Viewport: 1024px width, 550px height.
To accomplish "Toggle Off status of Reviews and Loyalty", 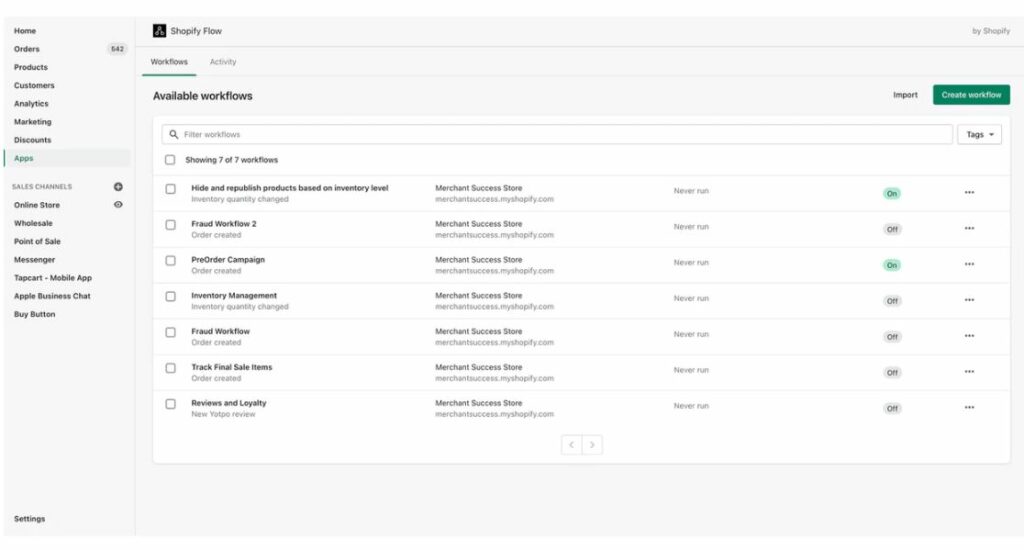I will point(892,409).
